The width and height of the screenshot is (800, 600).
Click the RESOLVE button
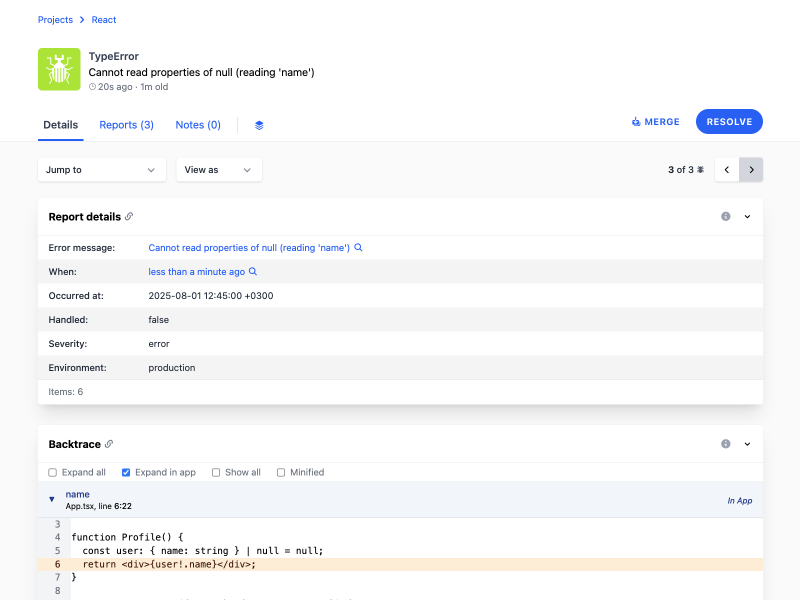pos(730,121)
